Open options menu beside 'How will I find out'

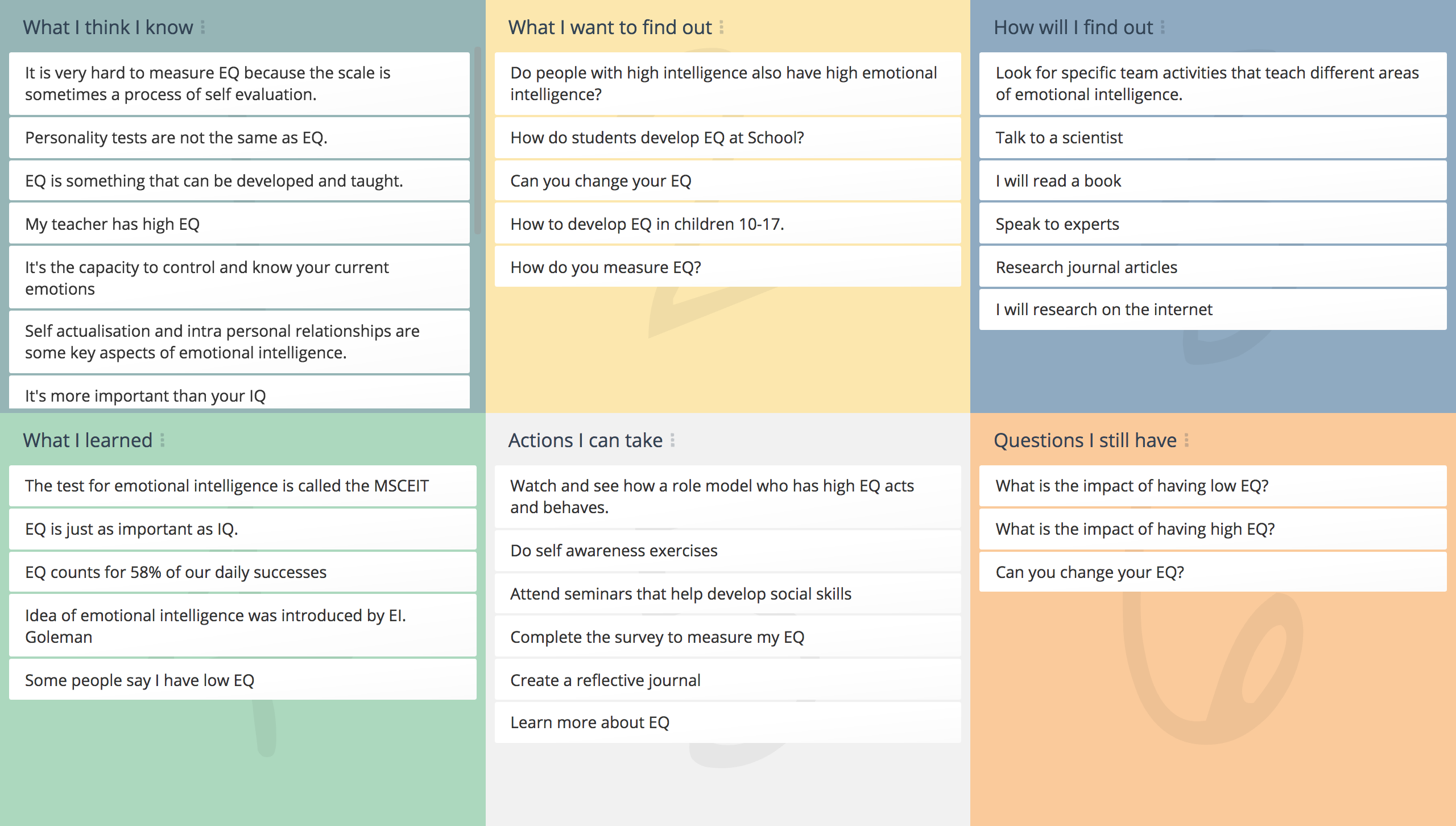click(1163, 27)
